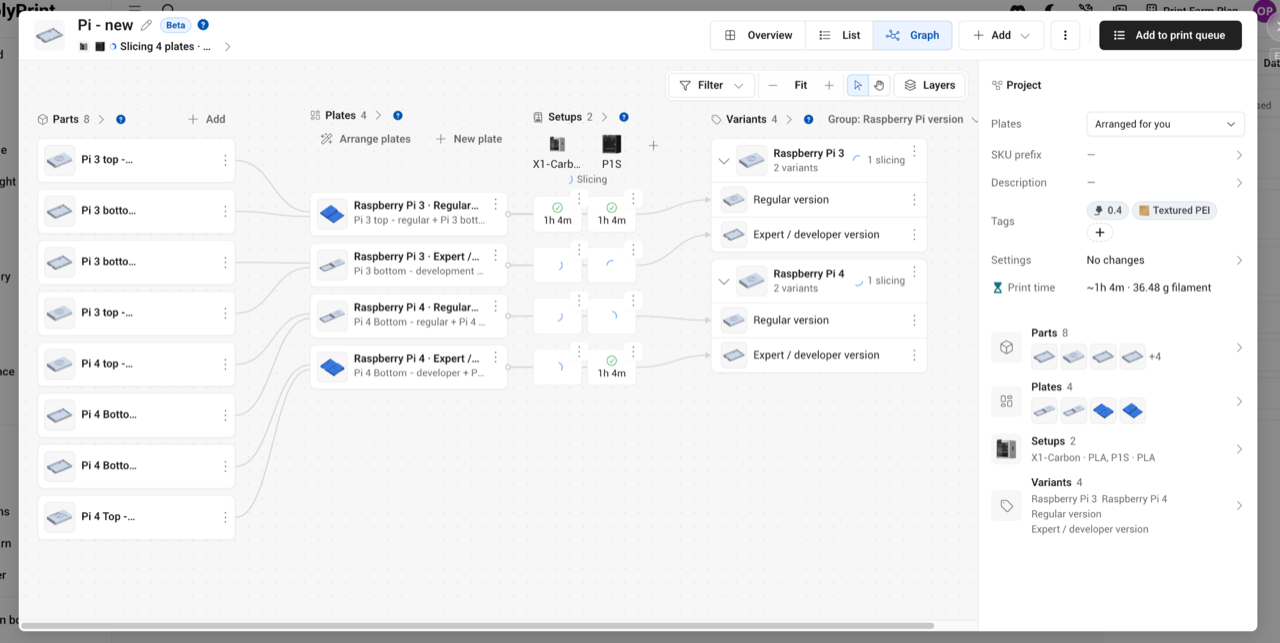This screenshot has height=643, width=1280.
Task: Click the horizontal scrollbar at the bottom
Action: [x=477, y=626]
